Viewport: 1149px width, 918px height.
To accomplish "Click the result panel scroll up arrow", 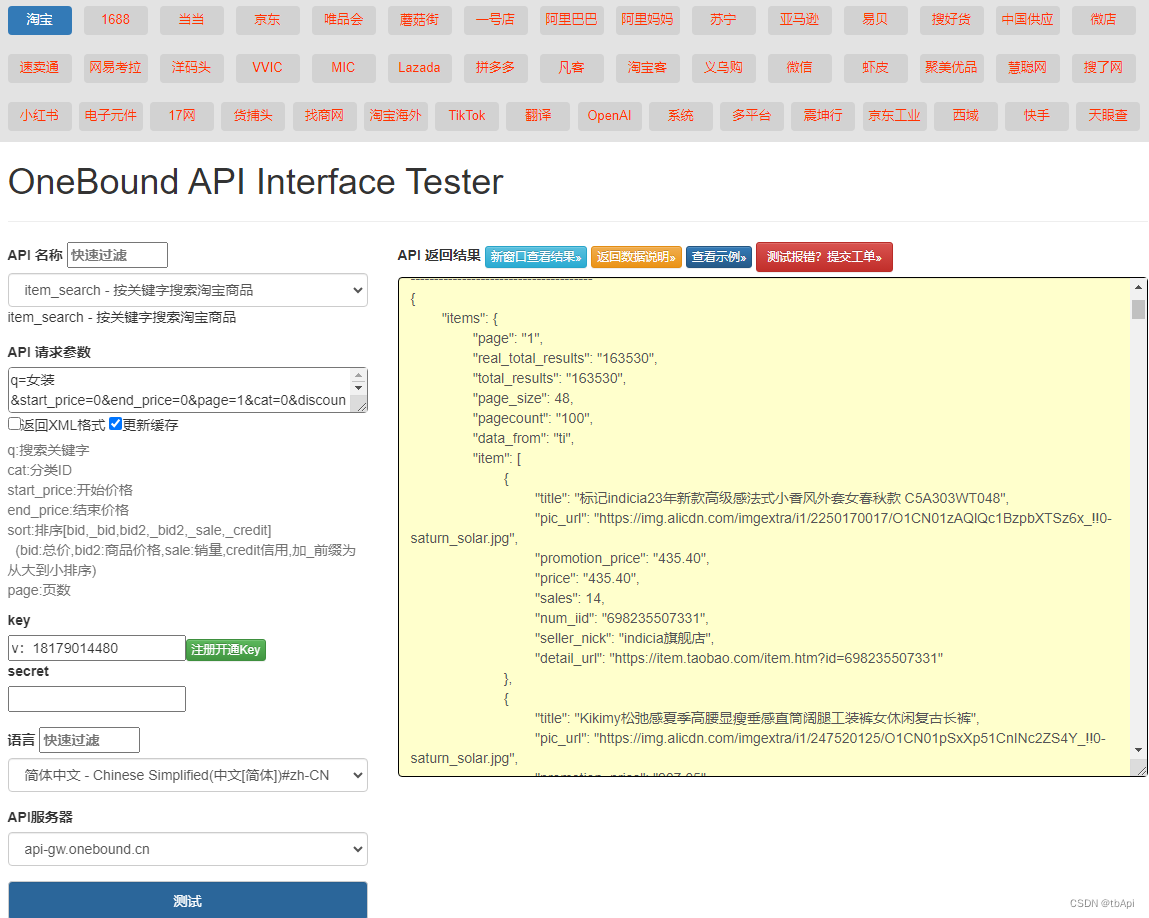I will pyautogui.click(x=1138, y=286).
